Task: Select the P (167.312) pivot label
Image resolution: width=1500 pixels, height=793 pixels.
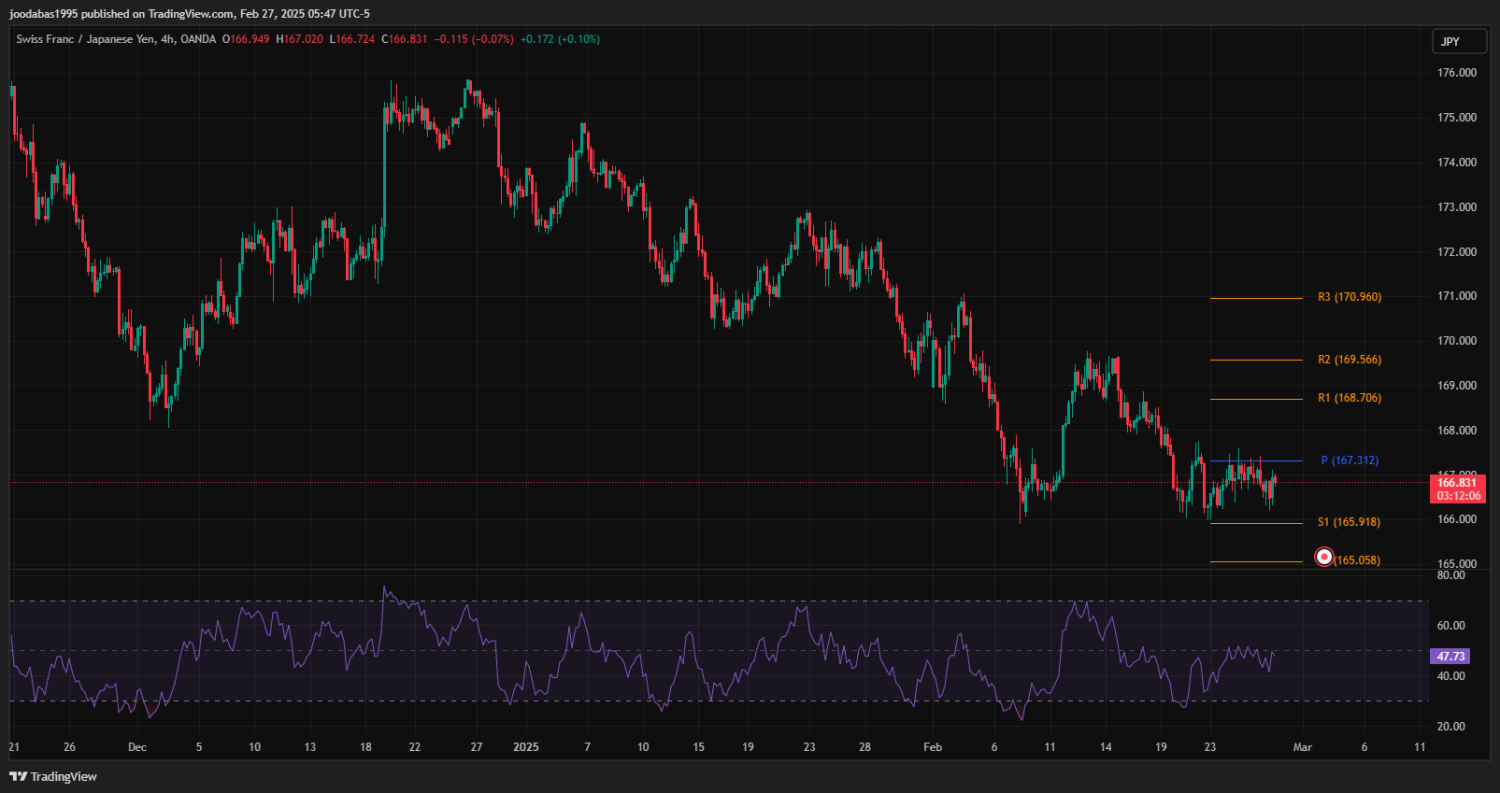Action: click(x=1349, y=460)
